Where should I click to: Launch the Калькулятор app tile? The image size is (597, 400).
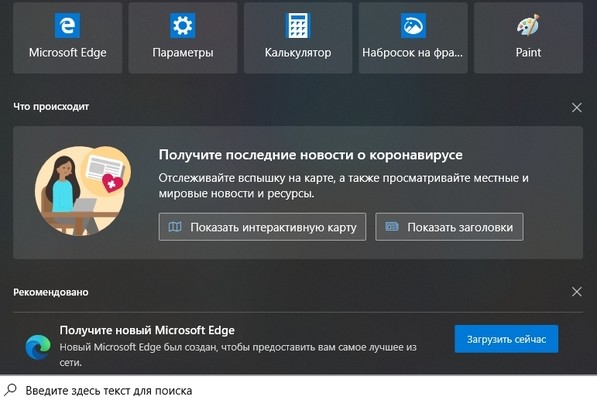[x=298, y=38]
